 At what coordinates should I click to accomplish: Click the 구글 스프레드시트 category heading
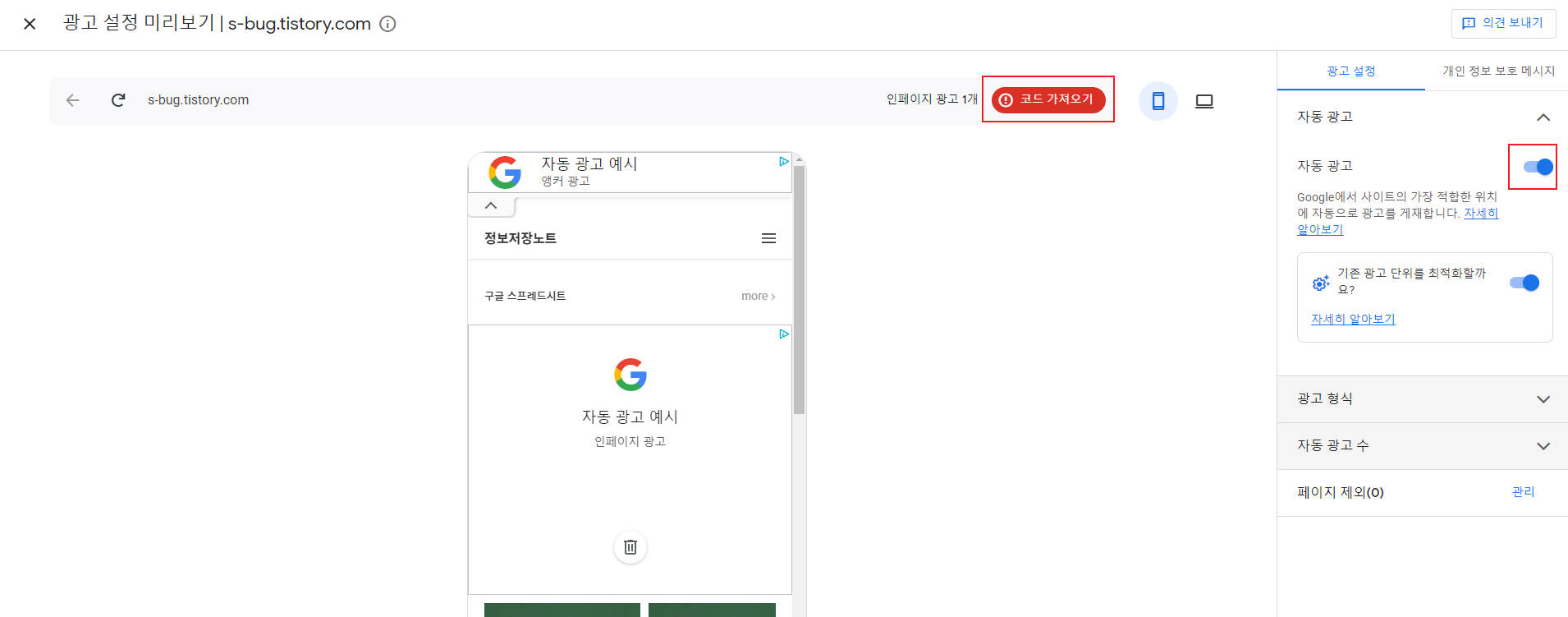[525, 296]
